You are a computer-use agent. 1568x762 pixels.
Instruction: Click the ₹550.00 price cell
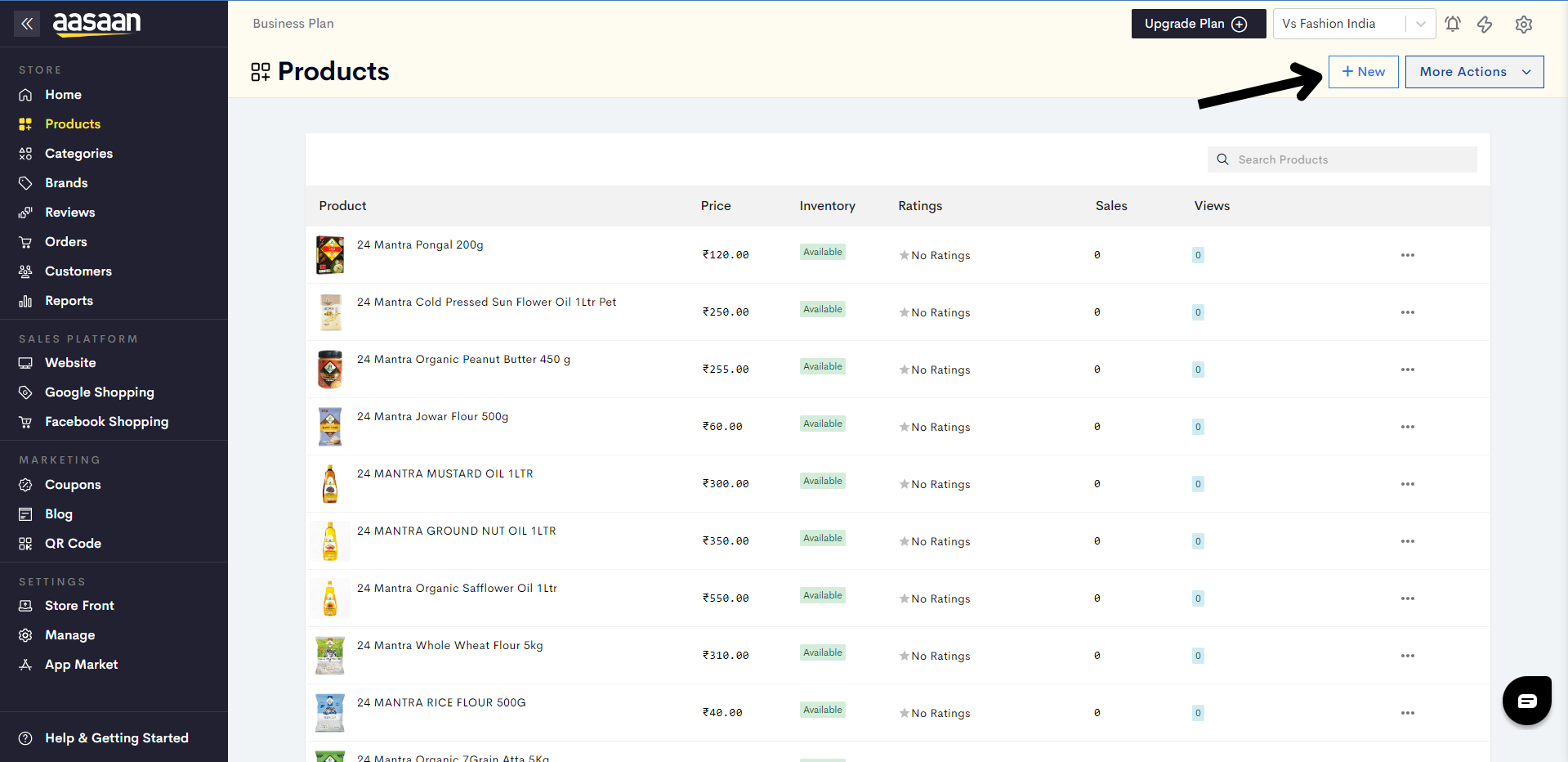726,598
